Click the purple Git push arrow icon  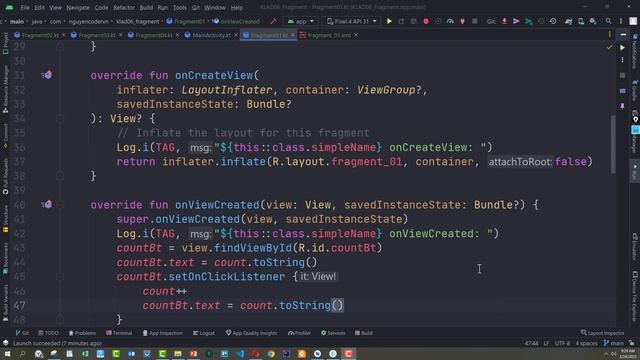tap(516, 21)
